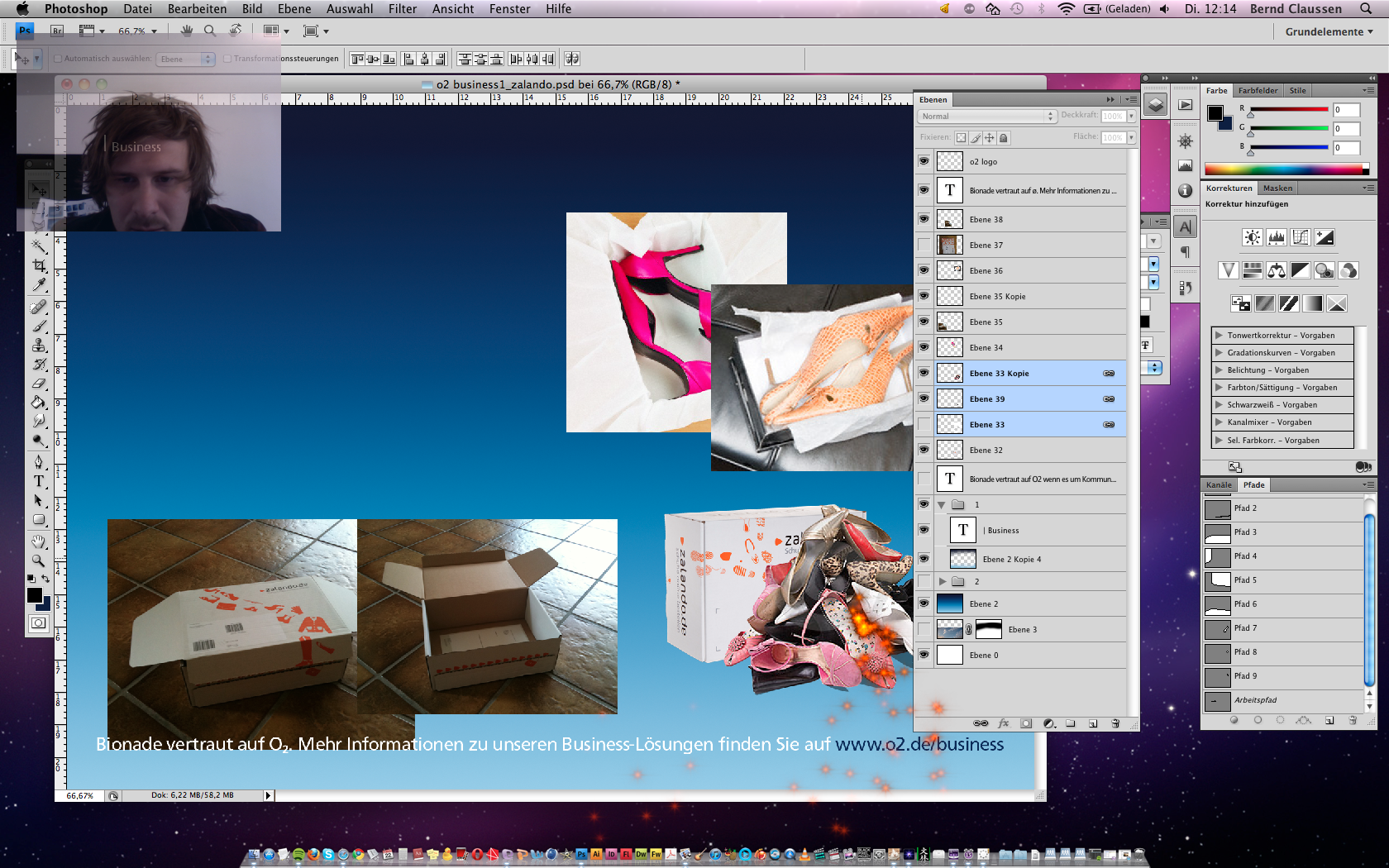Pick the Clone Stamp tool
Viewport: 1389px width, 868px height.
pyautogui.click(x=39, y=346)
